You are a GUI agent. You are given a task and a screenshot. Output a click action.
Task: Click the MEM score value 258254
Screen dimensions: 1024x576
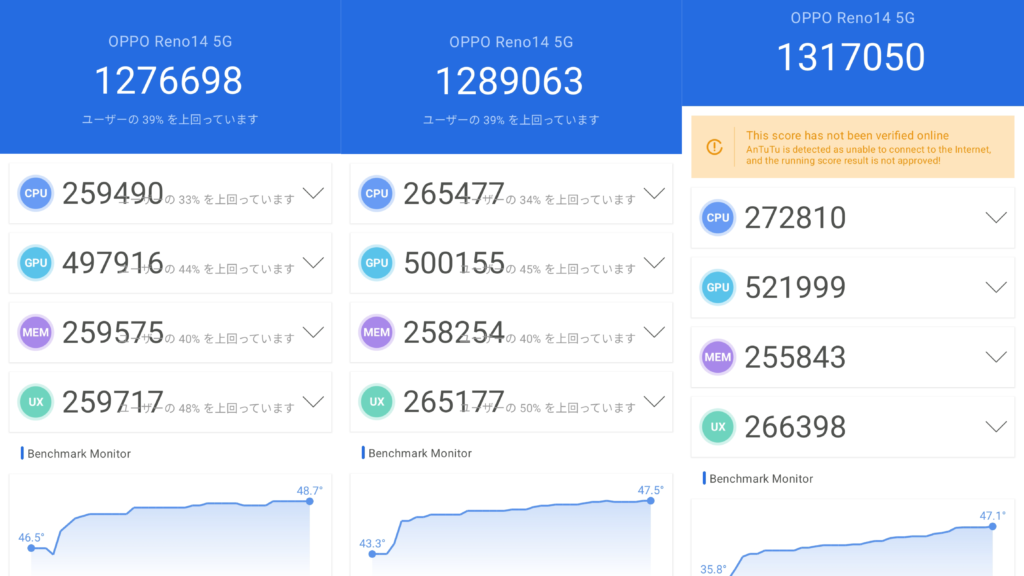(454, 332)
